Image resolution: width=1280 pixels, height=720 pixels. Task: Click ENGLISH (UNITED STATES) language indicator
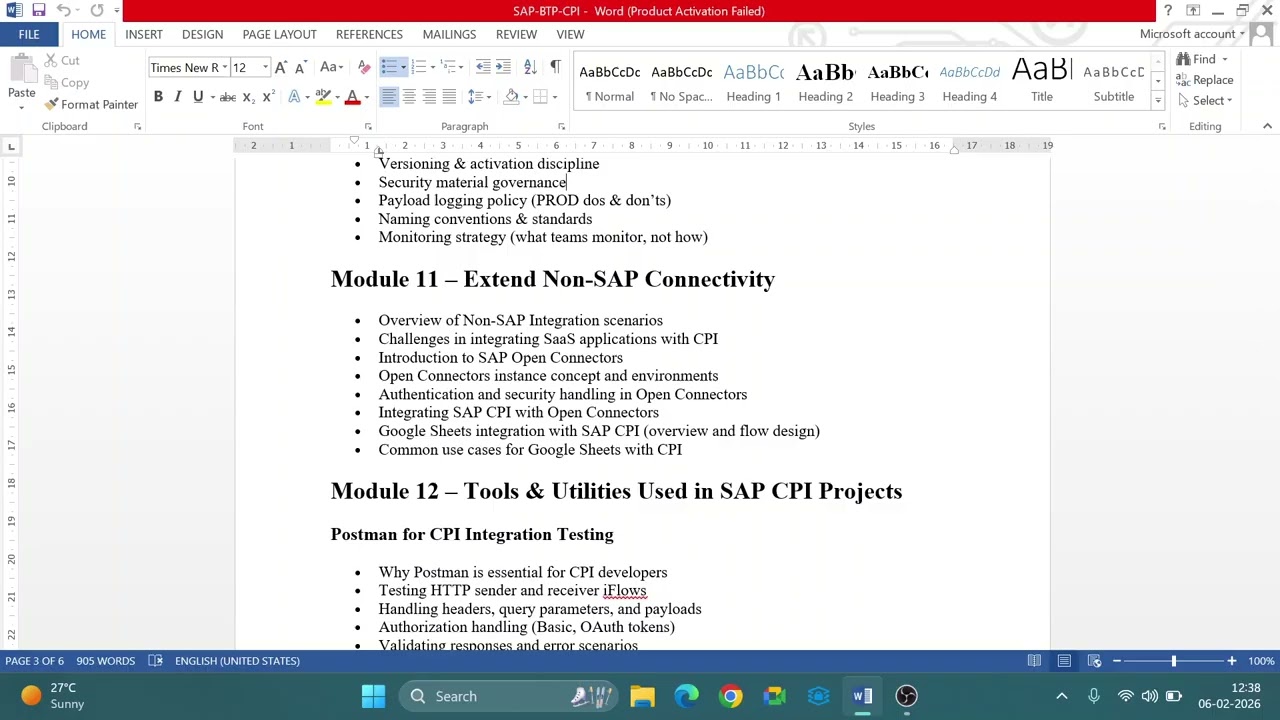[x=237, y=660]
